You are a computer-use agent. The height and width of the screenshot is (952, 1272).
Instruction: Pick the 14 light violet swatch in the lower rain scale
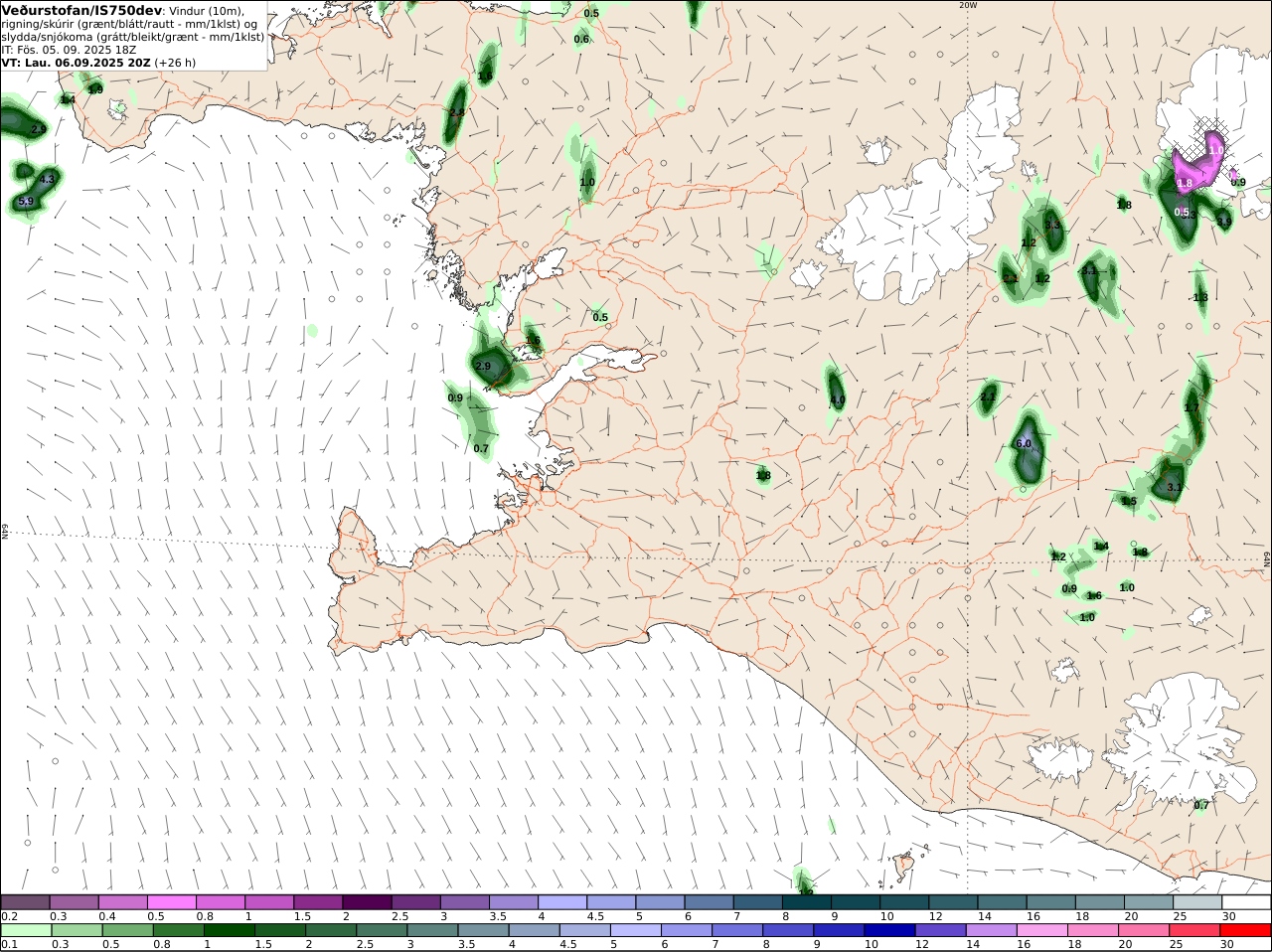[992, 930]
